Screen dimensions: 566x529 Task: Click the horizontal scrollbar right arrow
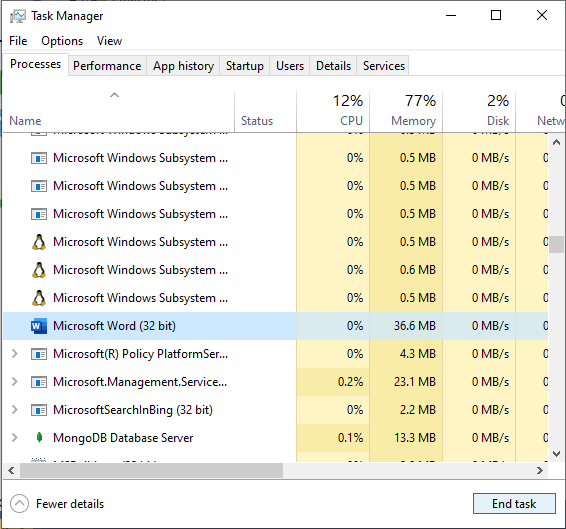click(540, 471)
